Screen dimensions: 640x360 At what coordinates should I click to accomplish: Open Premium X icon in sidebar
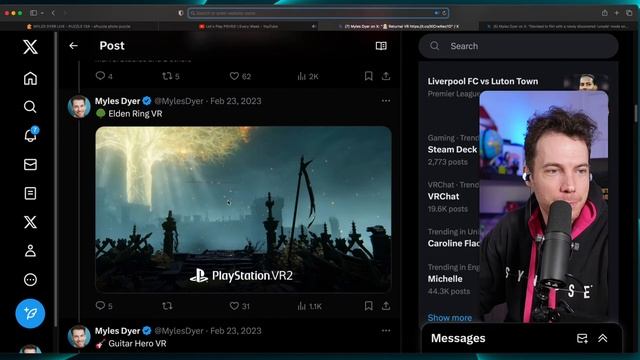(30, 222)
